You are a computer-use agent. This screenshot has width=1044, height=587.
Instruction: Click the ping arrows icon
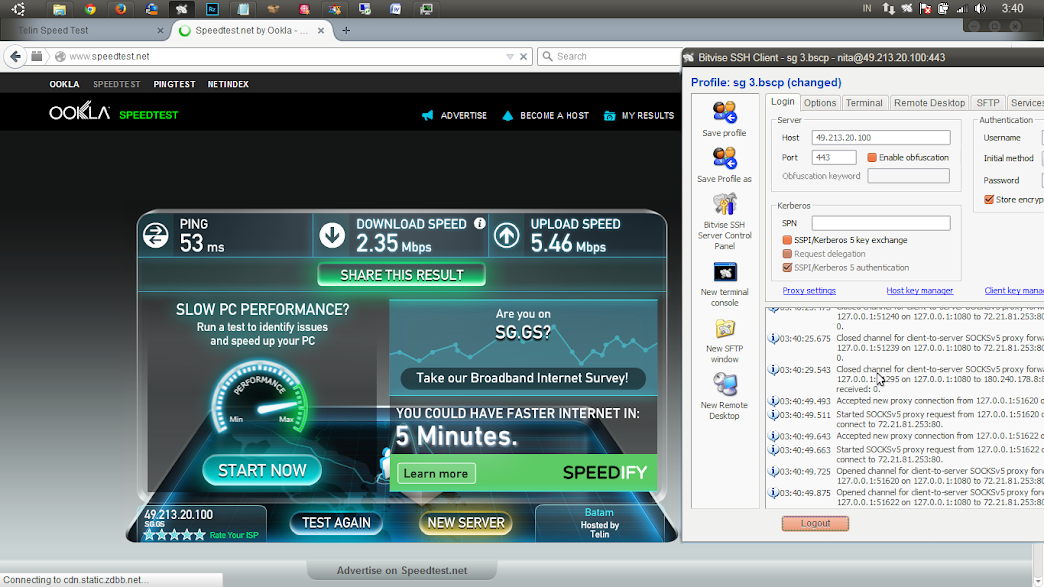coord(156,235)
